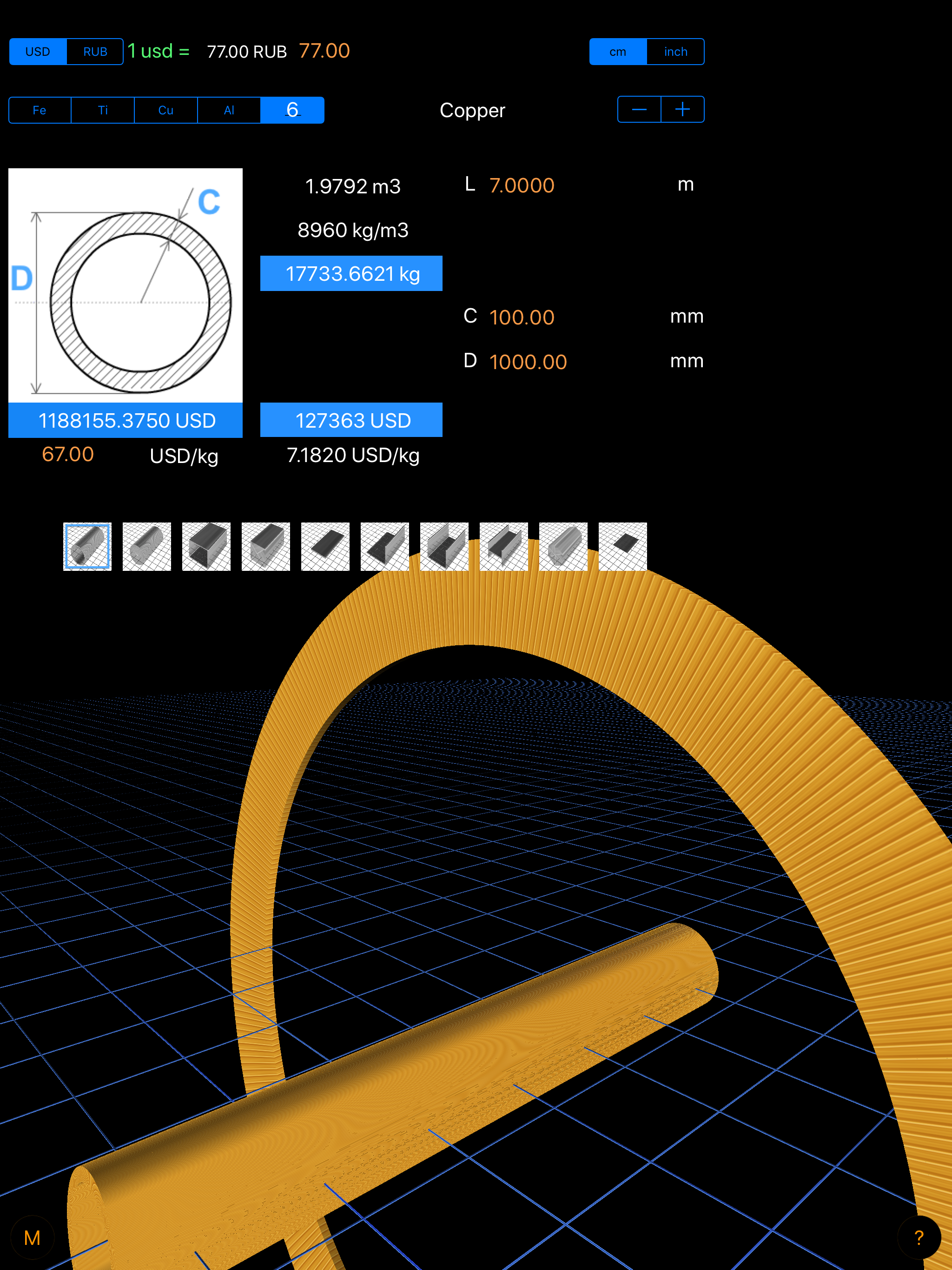The image size is (952, 1270).
Task: Select the I-beam profile shape
Action: [503, 546]
